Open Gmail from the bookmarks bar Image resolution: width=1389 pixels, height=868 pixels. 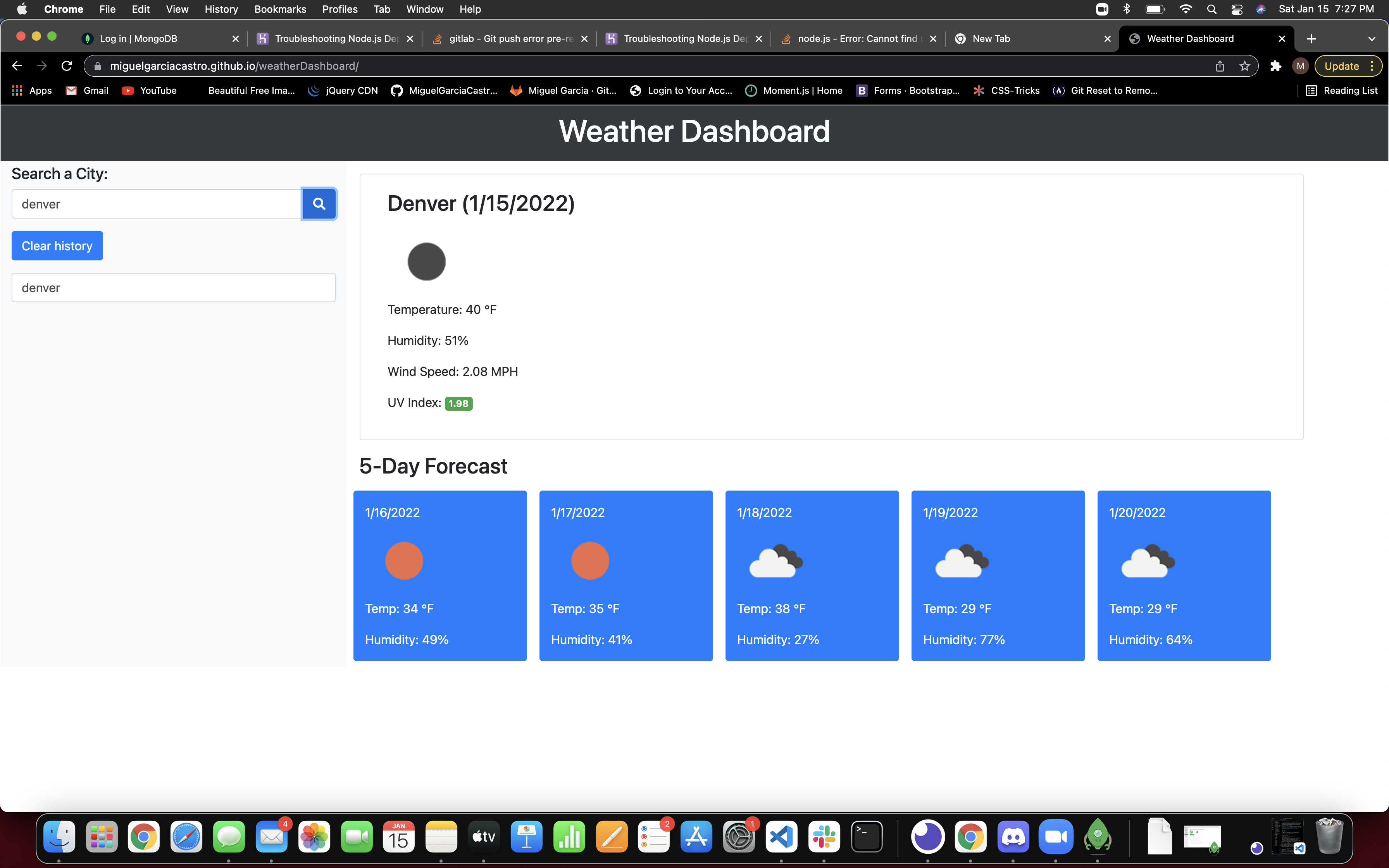pos(86,90)
